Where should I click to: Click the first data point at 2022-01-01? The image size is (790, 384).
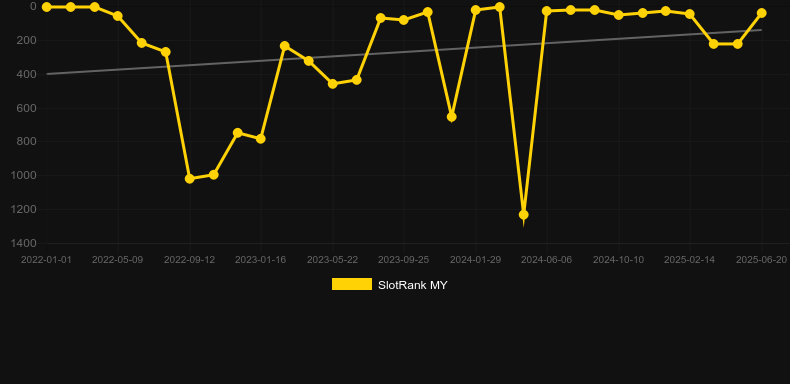(x=47, y=7)
